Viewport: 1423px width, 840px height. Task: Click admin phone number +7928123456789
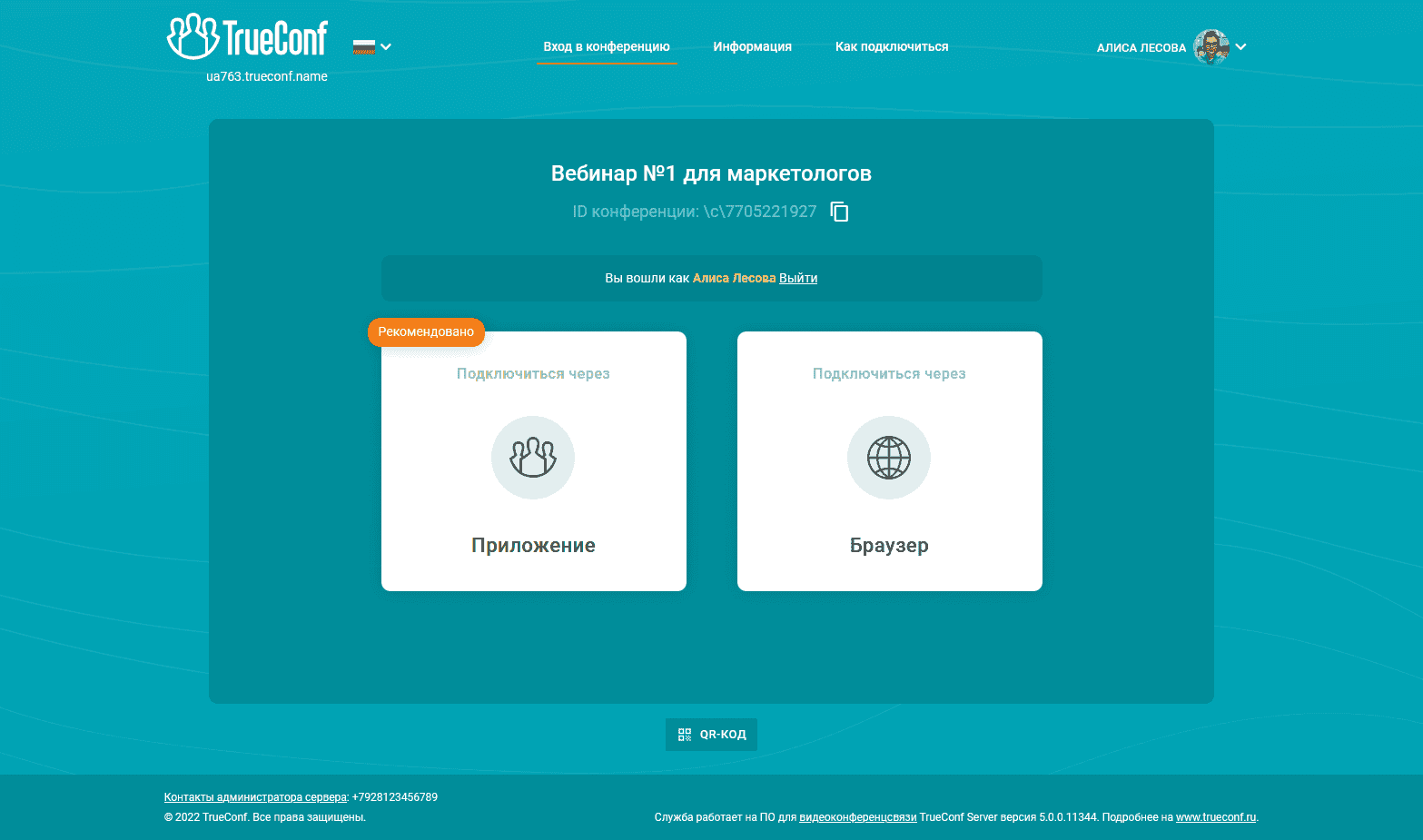(x=395, y=797)
